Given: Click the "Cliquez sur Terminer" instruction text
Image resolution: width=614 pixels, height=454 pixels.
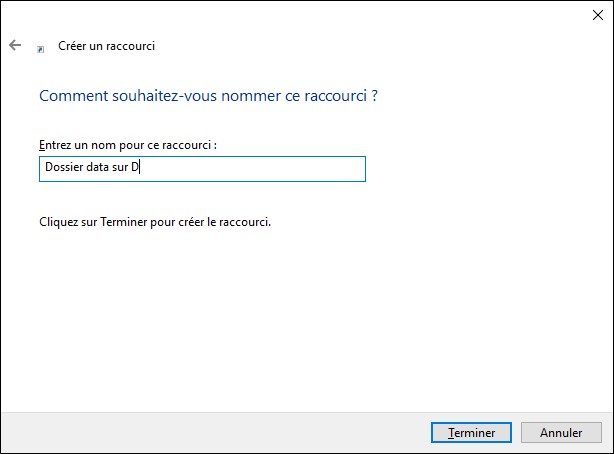Looking at the screenshot, I should click(x=154, y=221).
